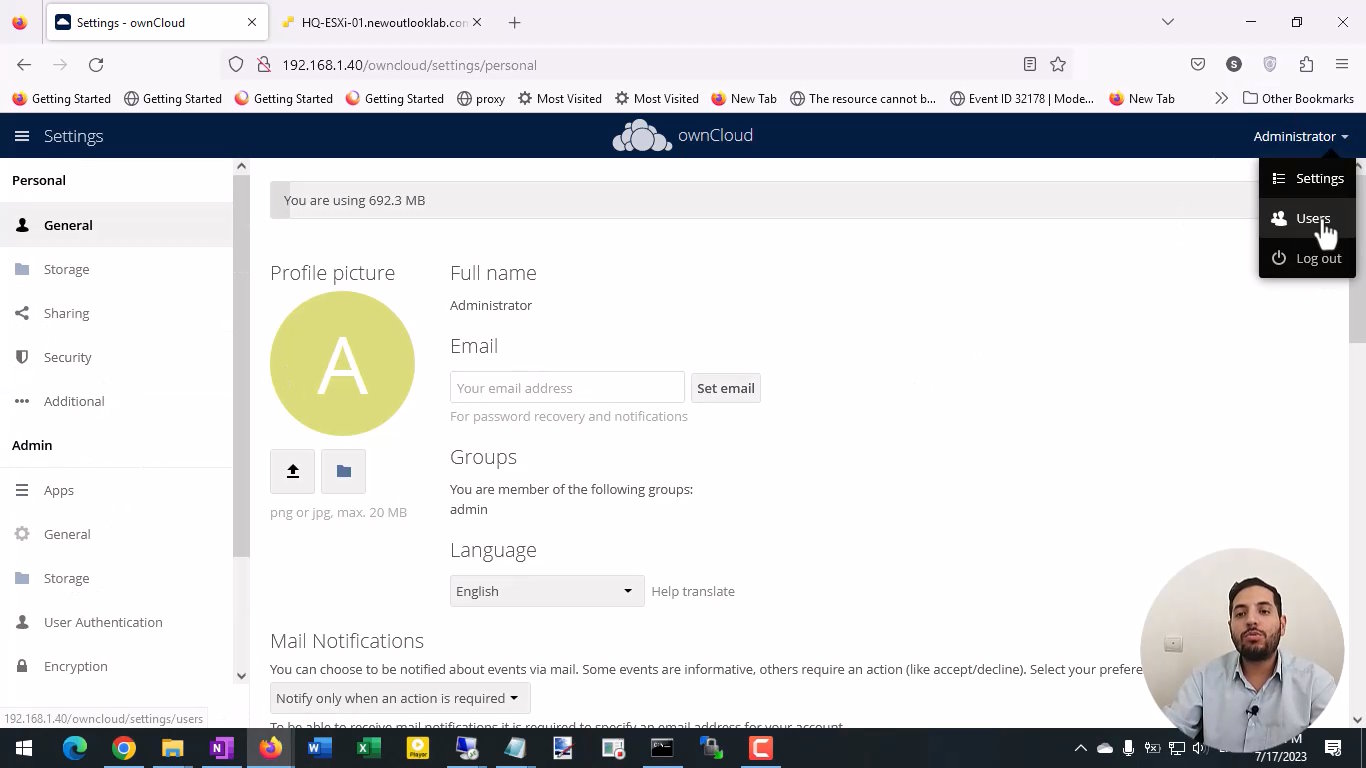The image size is (1366, 768).
Task: Click the sidebar scrollbar down arrow
Action: 241,676
